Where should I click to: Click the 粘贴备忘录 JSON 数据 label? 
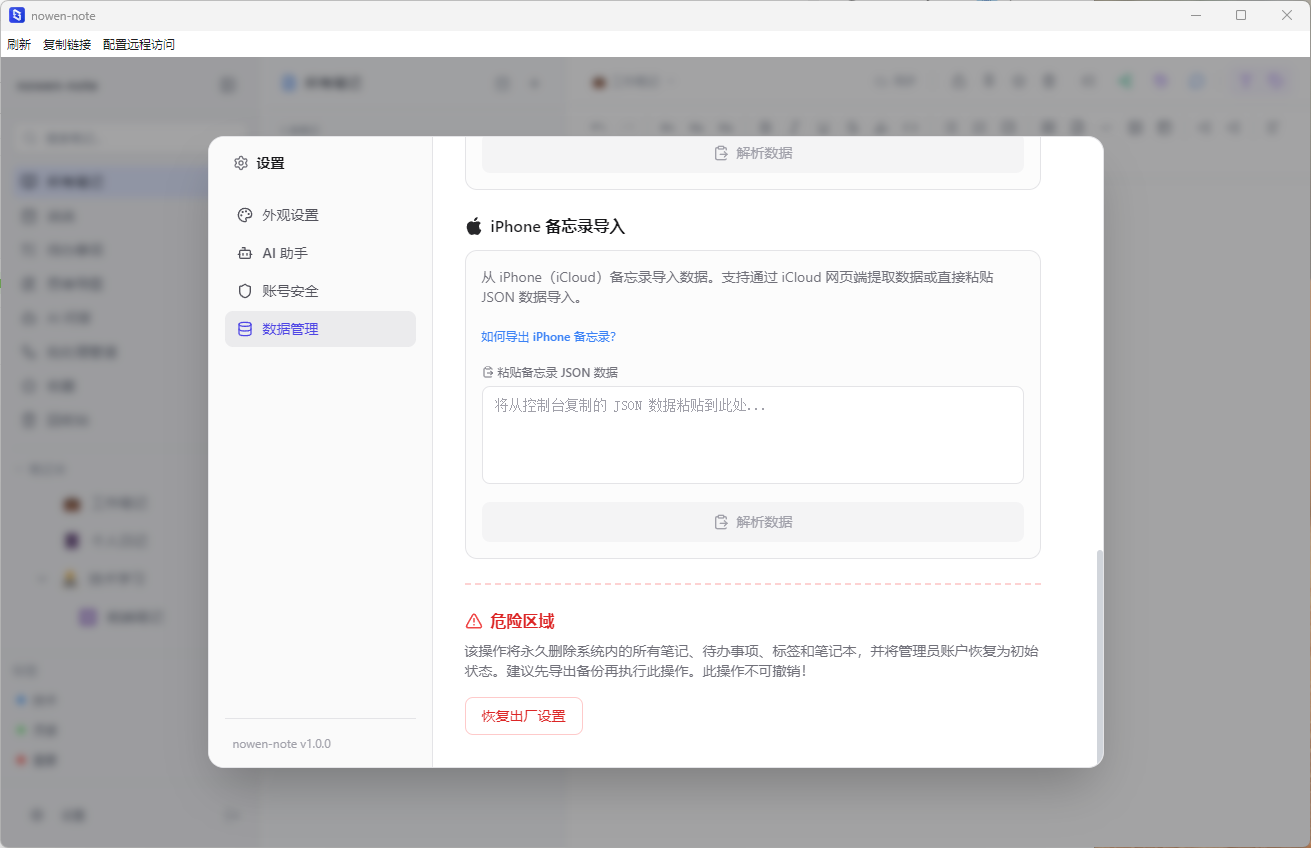(x=557, y=372)
